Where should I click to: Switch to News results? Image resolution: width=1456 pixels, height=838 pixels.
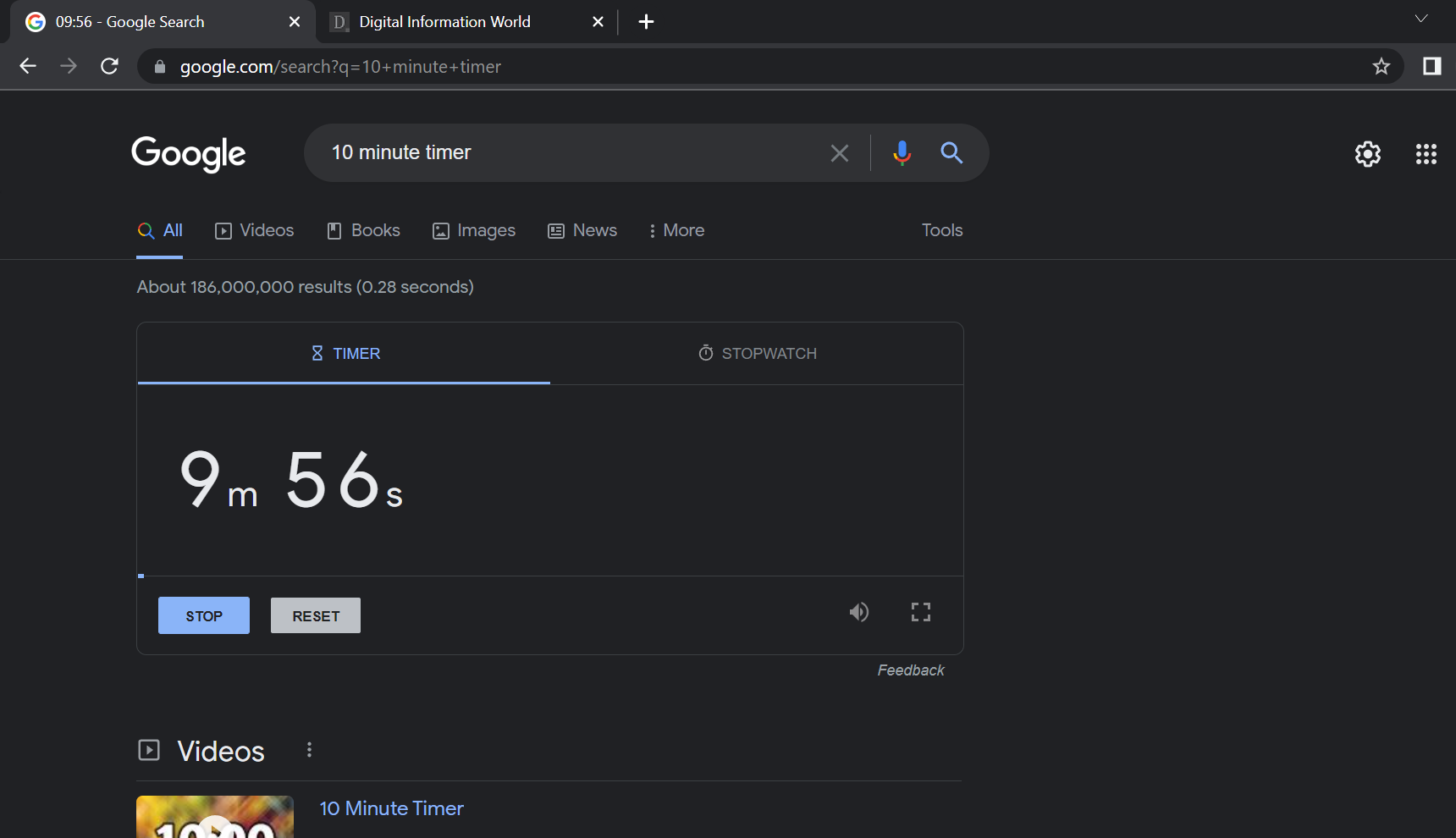click(583, 230)
